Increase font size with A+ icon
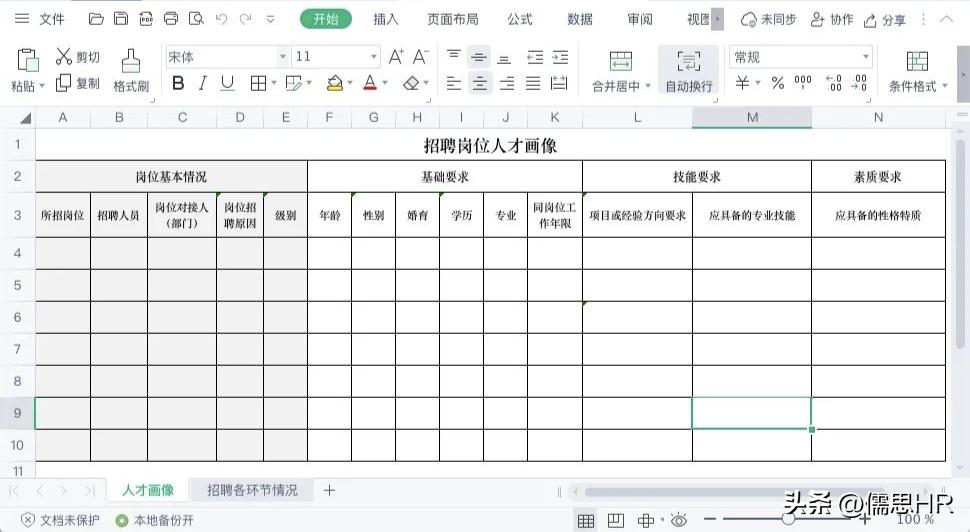970x532 pixels. point(396,57)
